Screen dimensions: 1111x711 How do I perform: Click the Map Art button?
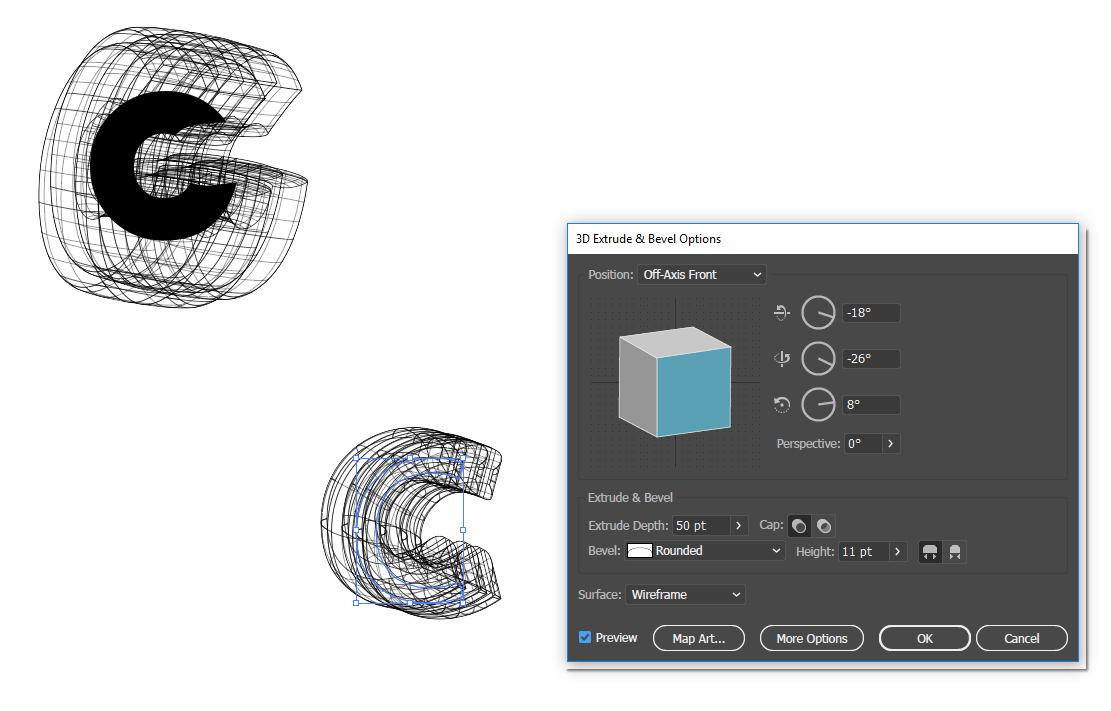698,638
